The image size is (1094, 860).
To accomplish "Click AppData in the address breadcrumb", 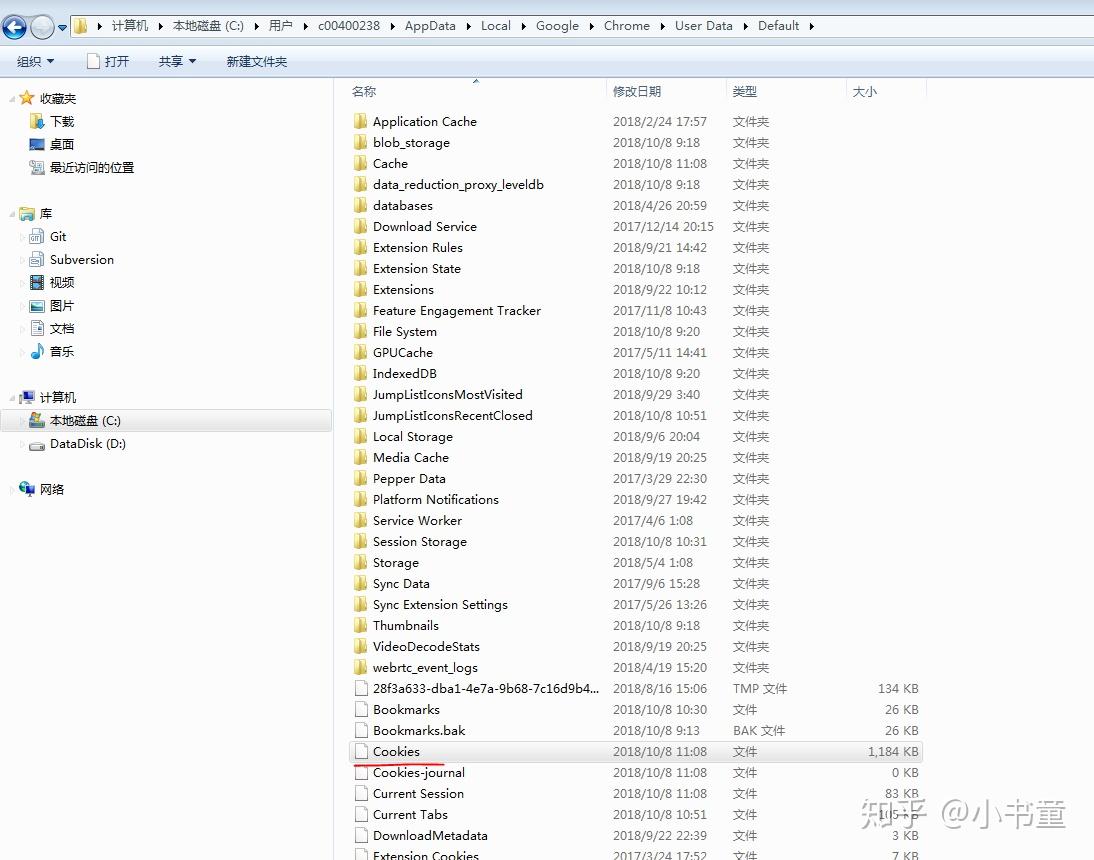I will coord(430,26).
